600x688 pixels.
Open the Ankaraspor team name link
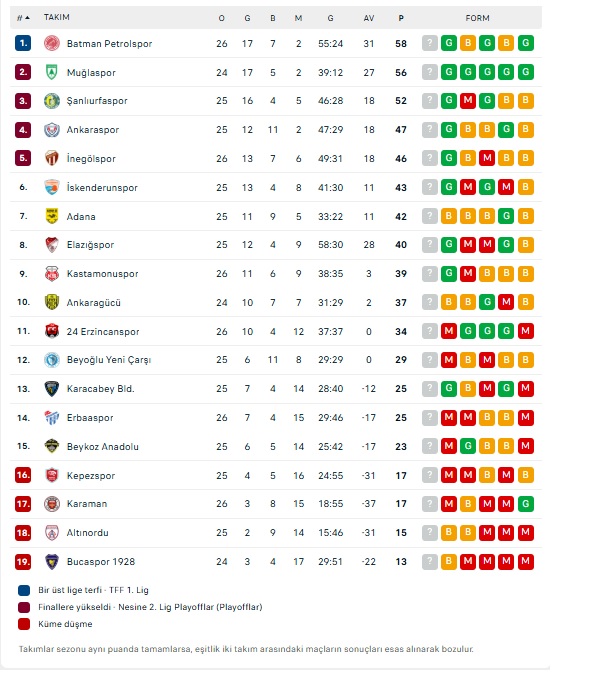[95, 130]
